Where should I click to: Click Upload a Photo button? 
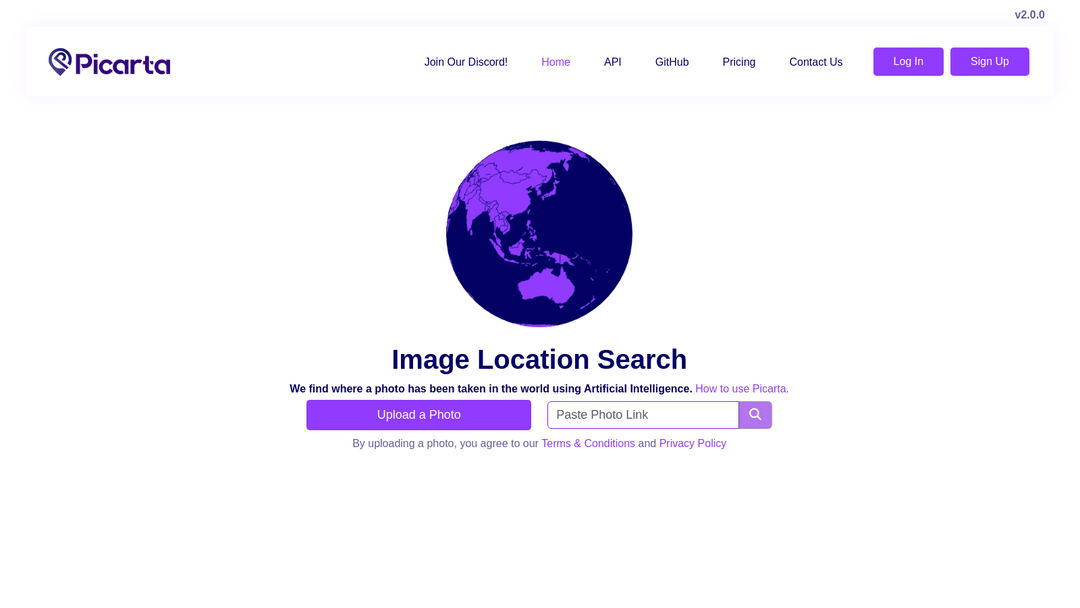pos(419,415)
